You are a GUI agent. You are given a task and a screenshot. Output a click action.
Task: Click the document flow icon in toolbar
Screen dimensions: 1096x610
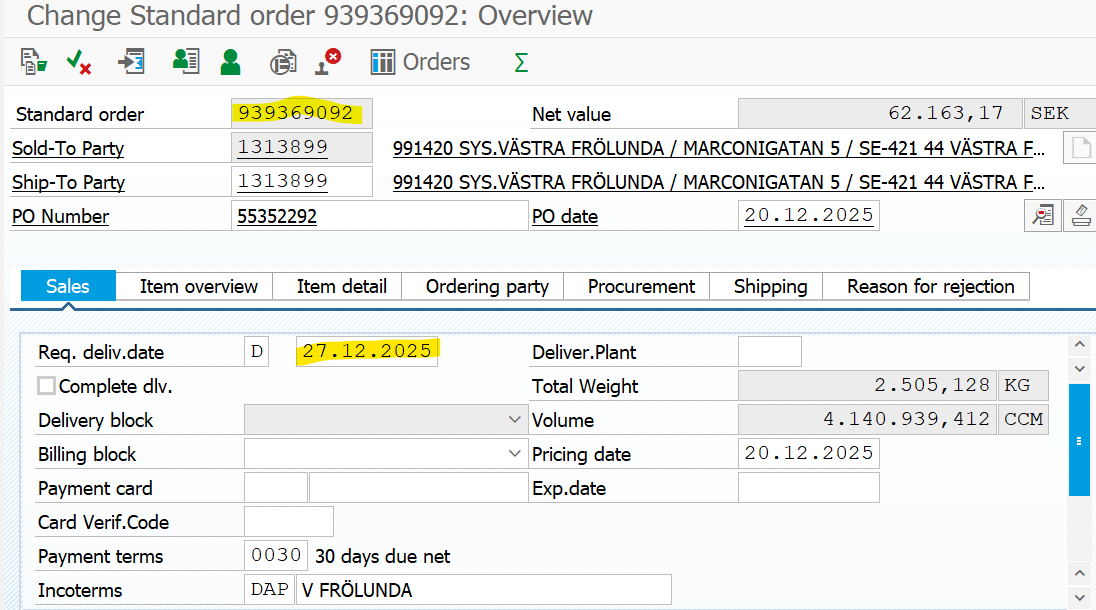34,62
